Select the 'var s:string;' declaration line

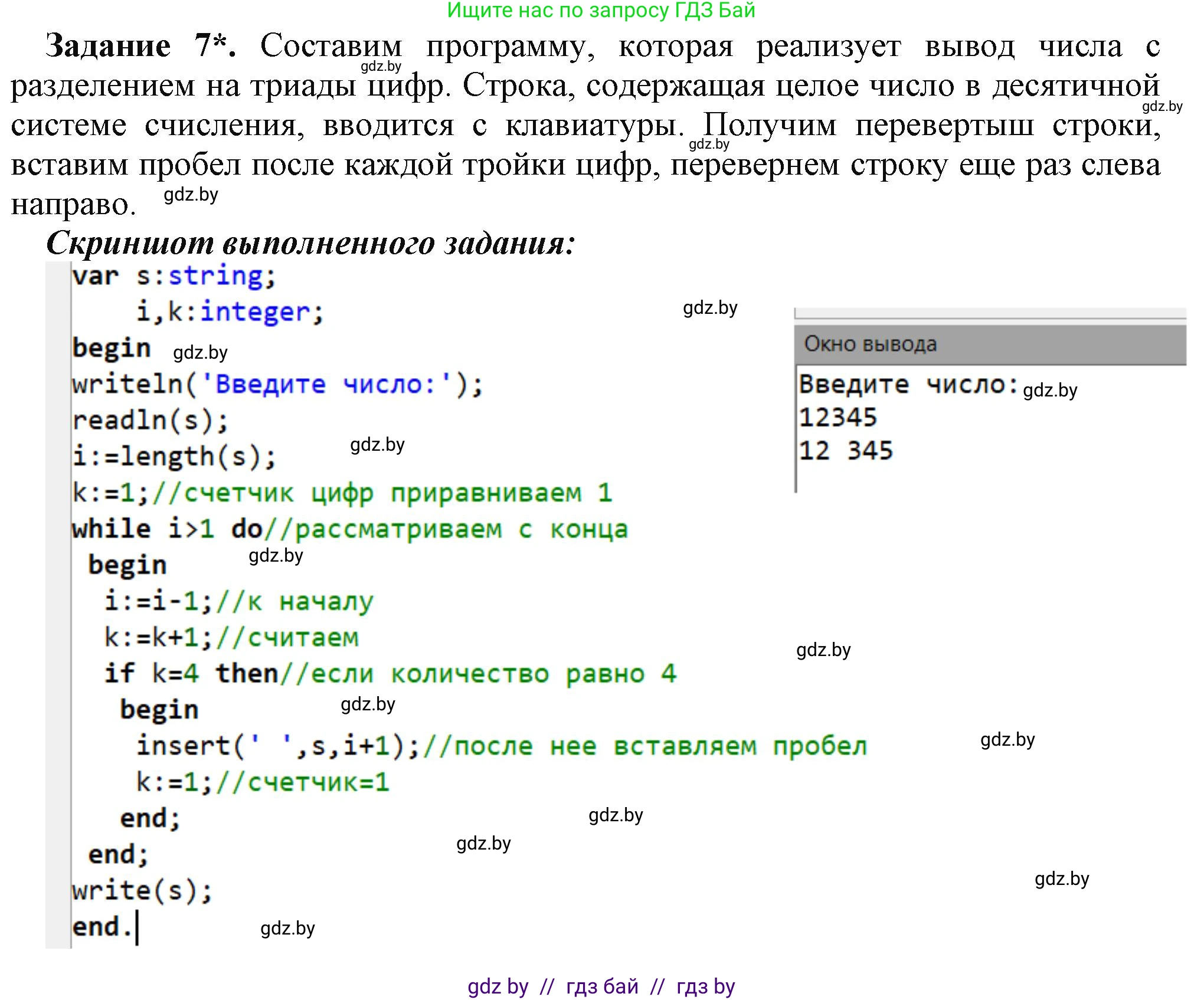pyautogui.click(x=171, y=275)
